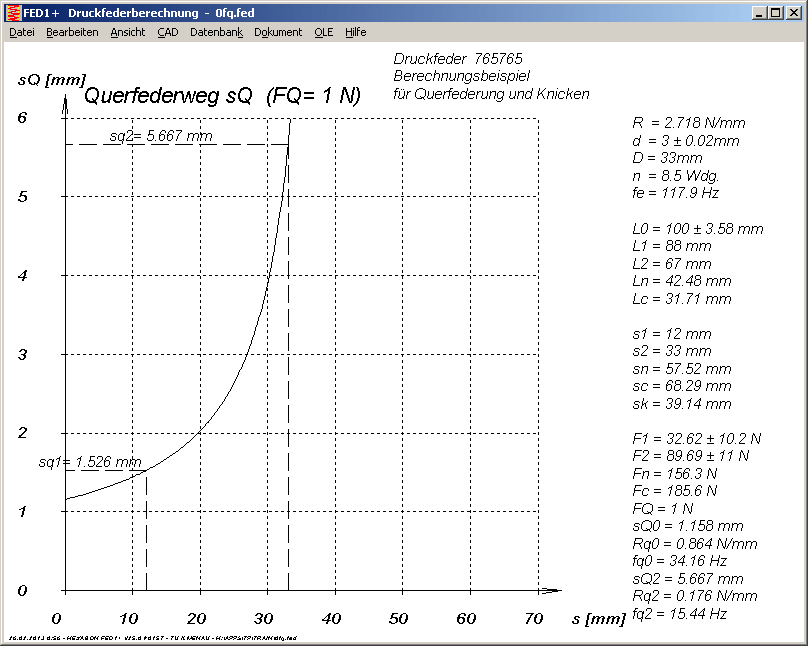The image size is (808, 646).
Task: Open the Datenbank menu
Action: (x=216, y=32)
